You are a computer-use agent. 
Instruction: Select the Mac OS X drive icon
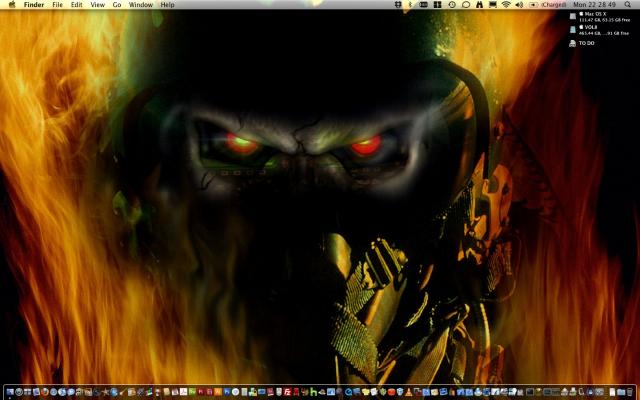[x=573, y=16]
